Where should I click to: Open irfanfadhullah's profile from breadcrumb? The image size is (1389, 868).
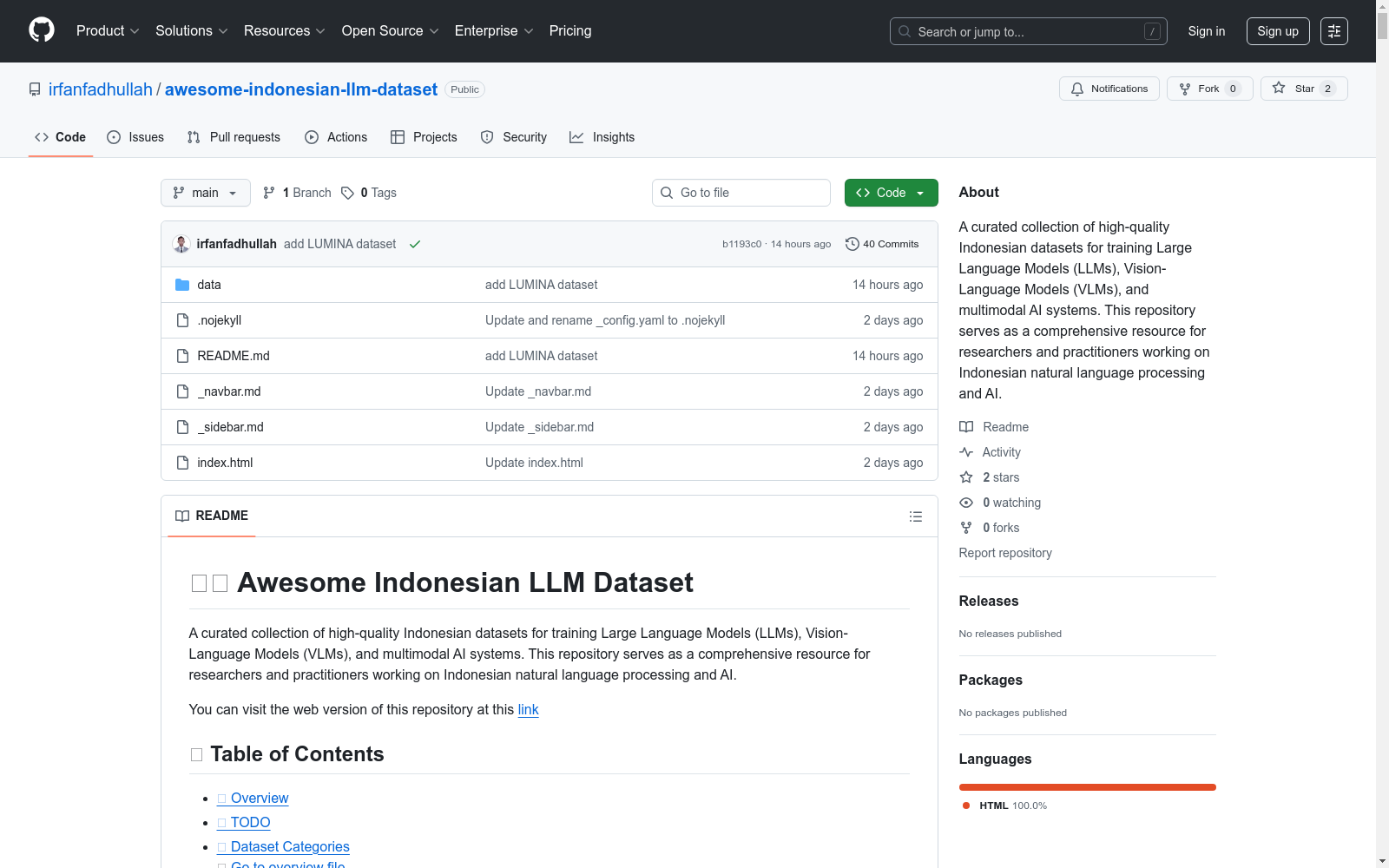click(x=101, y=89)
